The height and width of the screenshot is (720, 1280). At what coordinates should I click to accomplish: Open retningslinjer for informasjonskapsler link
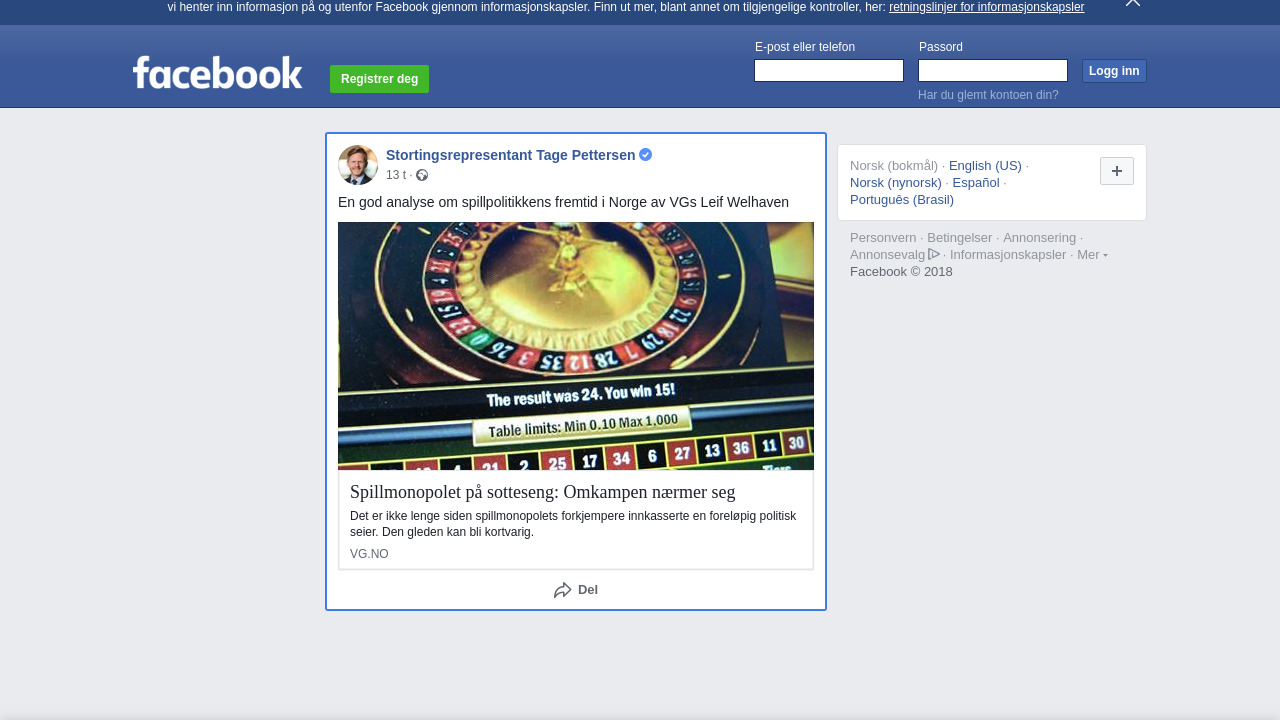pyautogui.click(x=986, y=7)
